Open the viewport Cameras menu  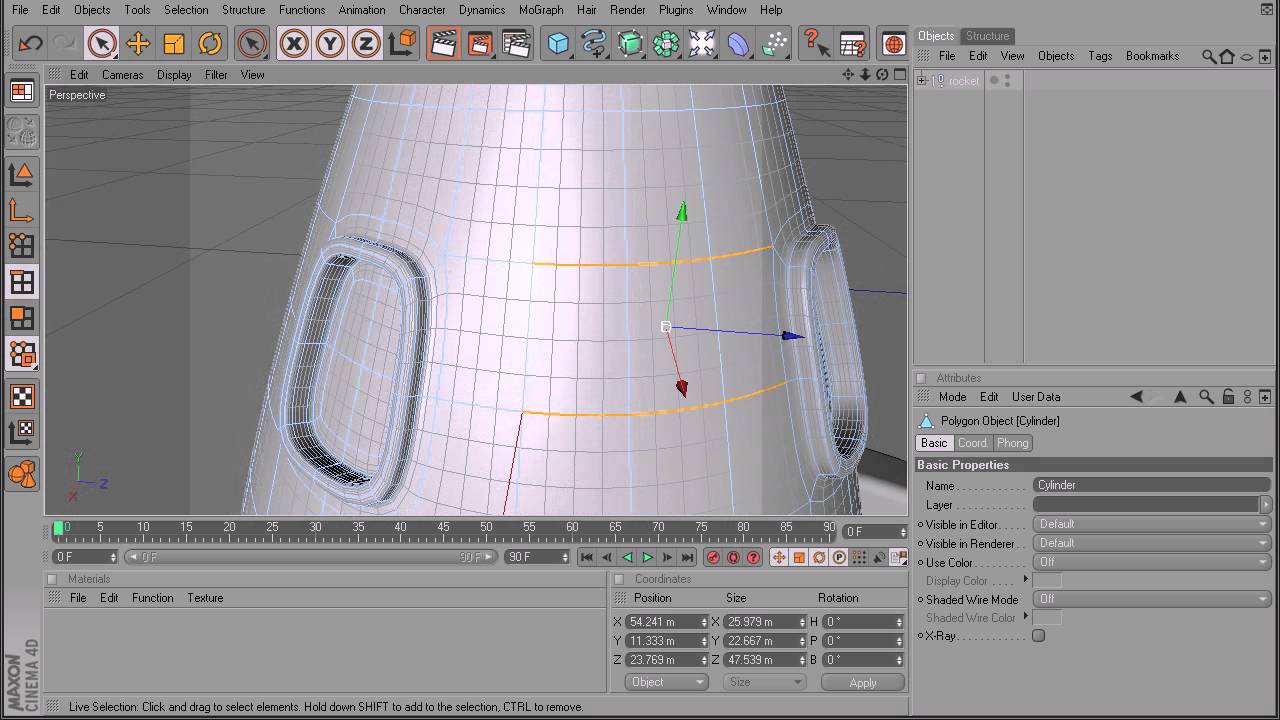122,75
